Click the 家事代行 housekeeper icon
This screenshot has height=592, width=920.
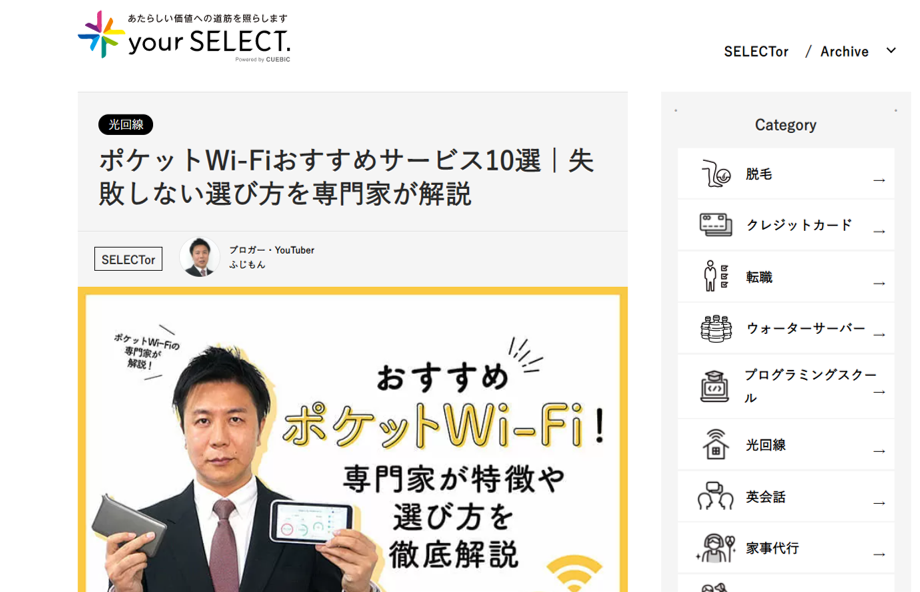715,548
